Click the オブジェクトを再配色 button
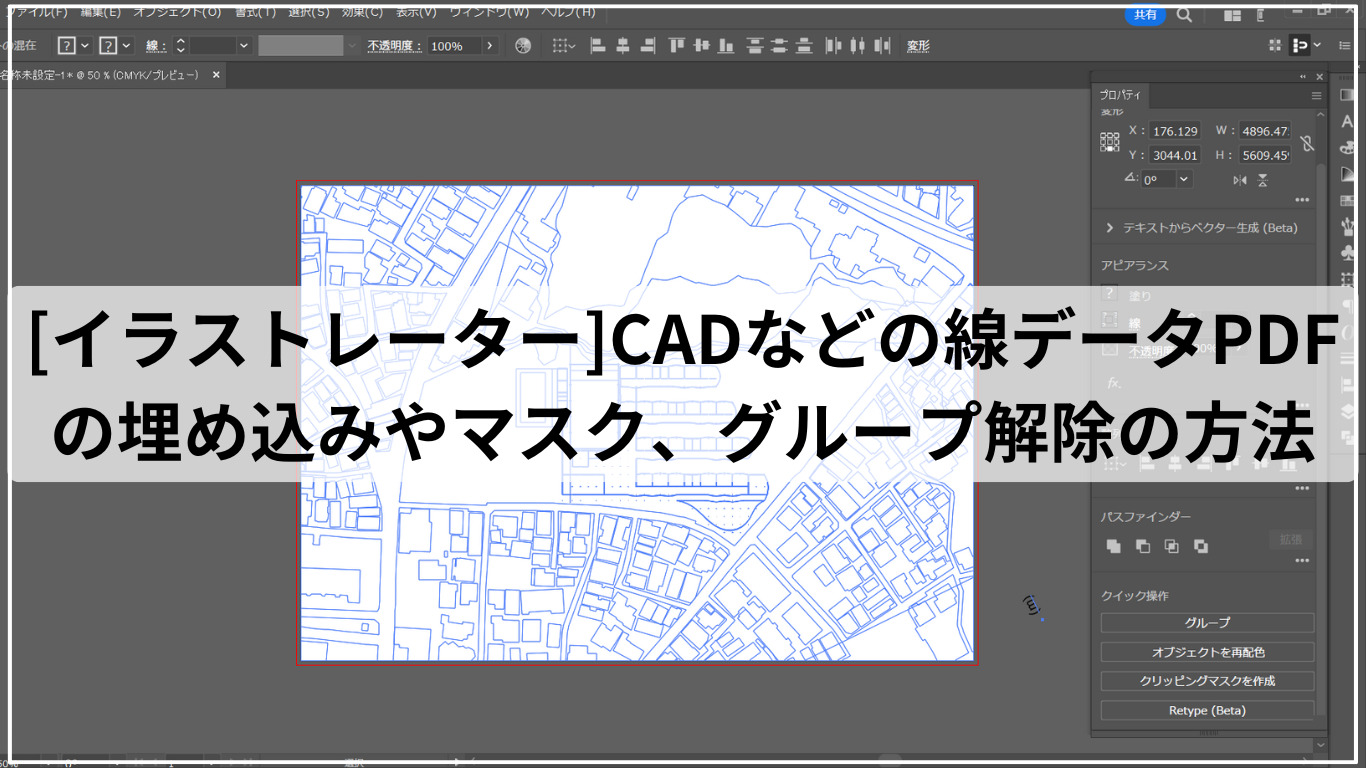The height and width of the screenshot is (768, 1366). click(1207, 652)
